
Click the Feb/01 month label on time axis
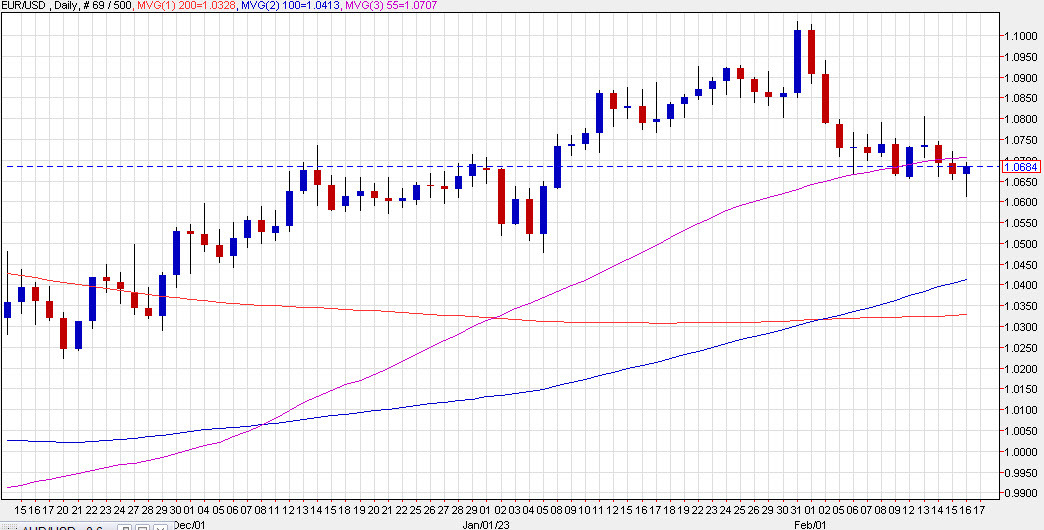[x=808, y=525]
